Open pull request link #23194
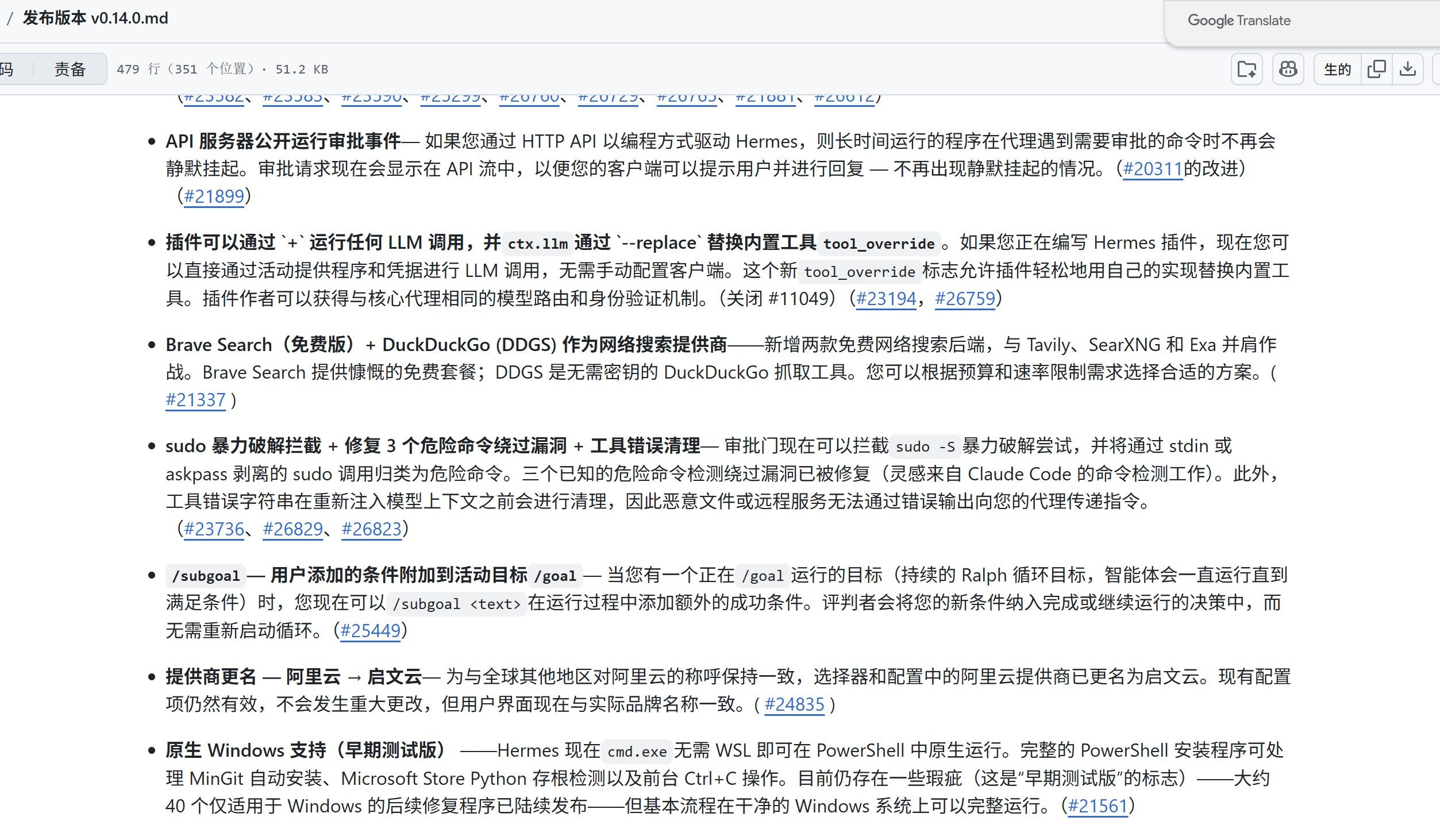 click(x=886, y=299)
